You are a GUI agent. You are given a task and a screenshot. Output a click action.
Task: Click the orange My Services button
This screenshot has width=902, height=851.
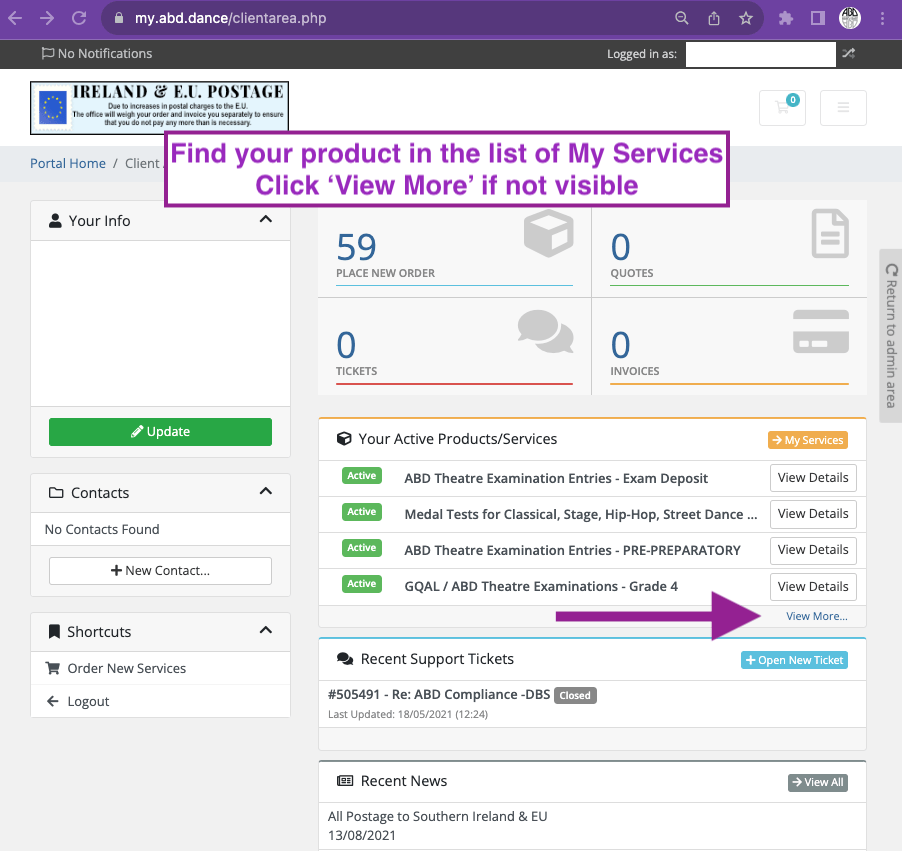[807, 440]
